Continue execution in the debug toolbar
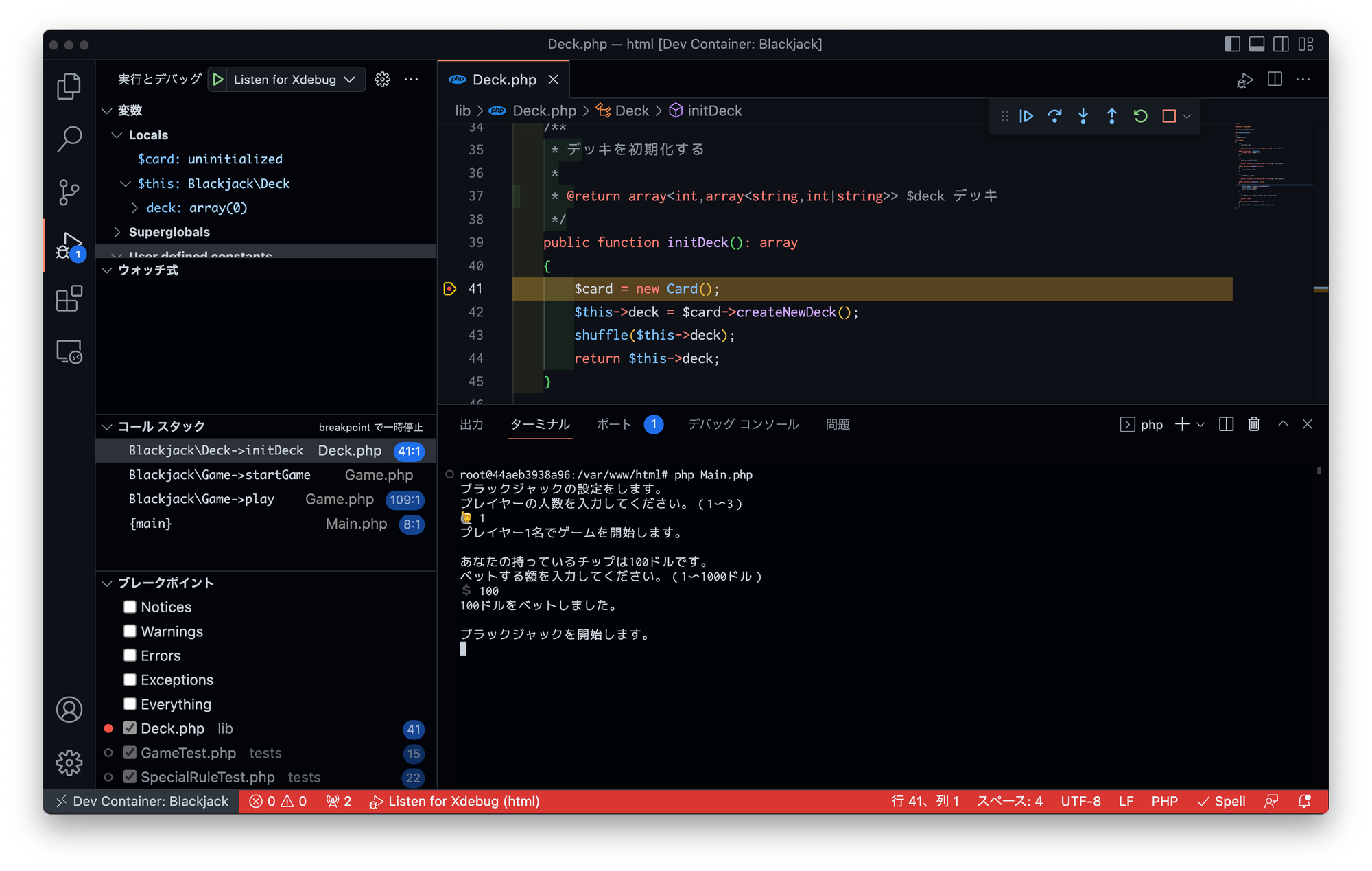This screenshot has width=1372, height=871. coord(1026,116)
